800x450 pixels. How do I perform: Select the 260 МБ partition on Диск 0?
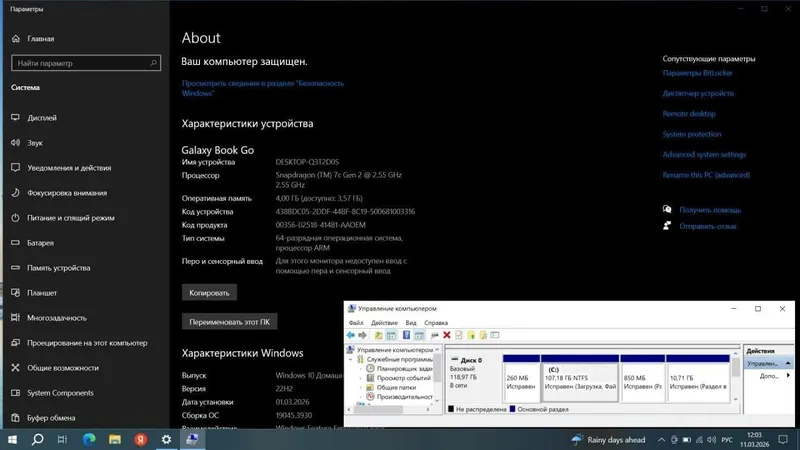521,378
